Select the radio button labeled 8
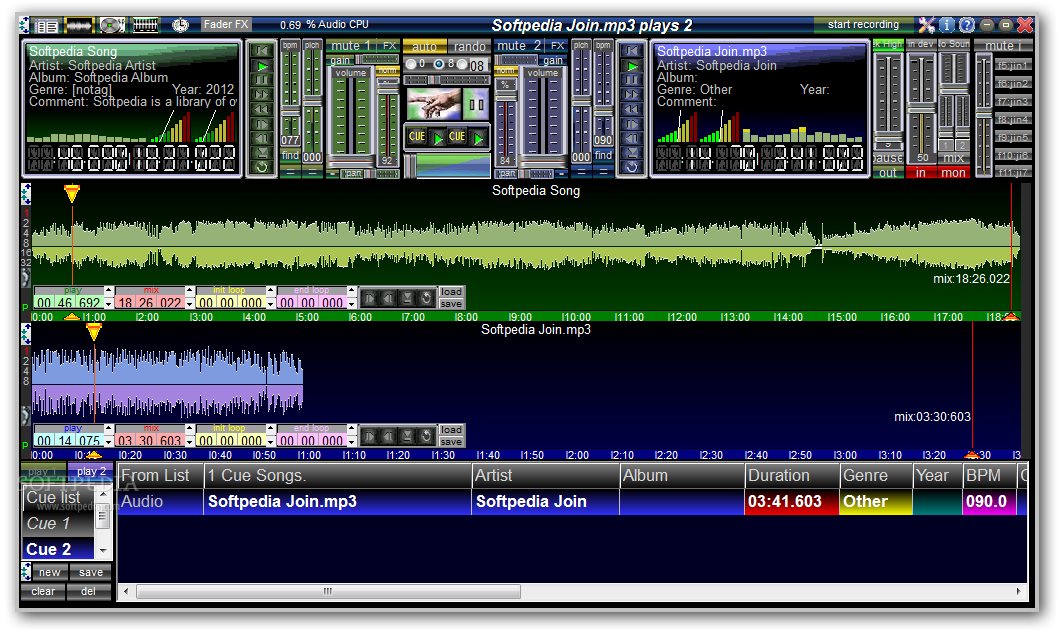 439,64
